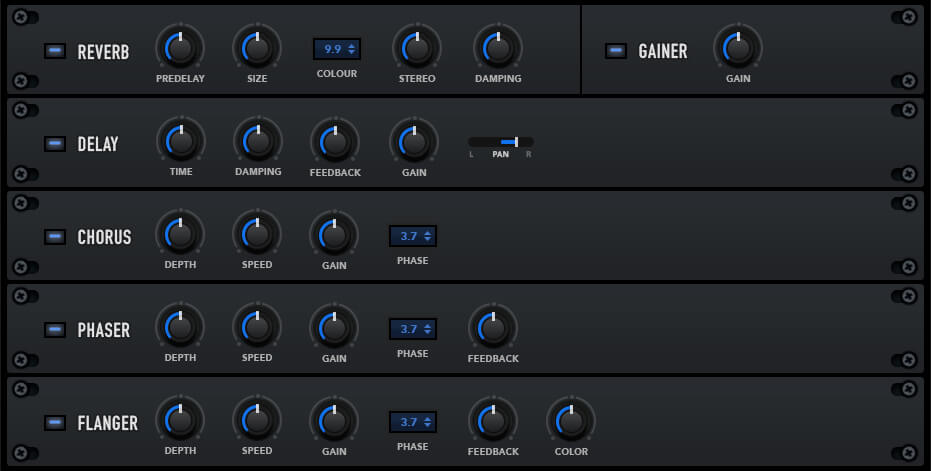Screen dimensions: 931x471
Task: Click the Flanger Gain knob
Action: (334, 421)
